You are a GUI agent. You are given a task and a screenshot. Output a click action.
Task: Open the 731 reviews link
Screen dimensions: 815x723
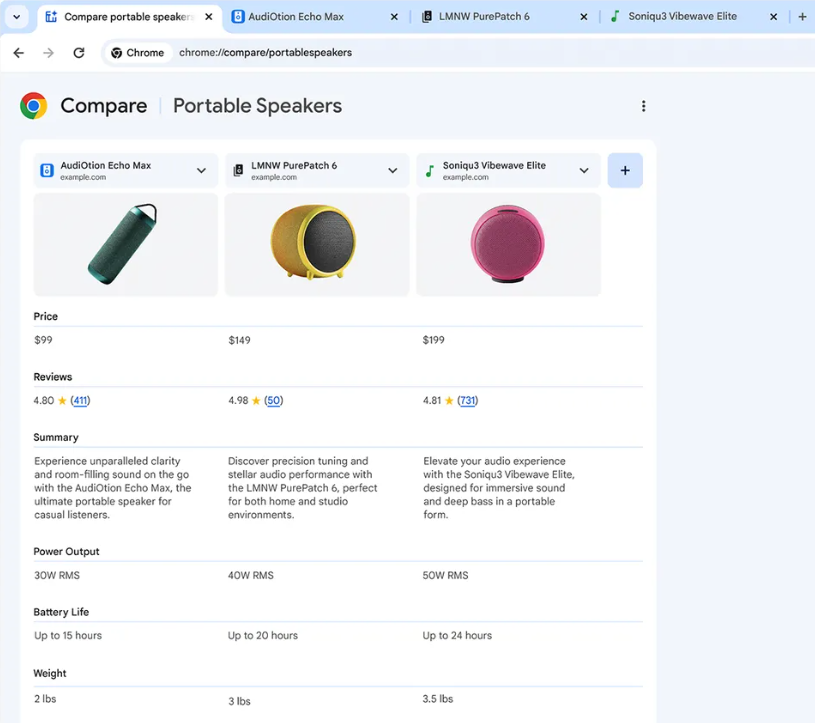point(467,401)
